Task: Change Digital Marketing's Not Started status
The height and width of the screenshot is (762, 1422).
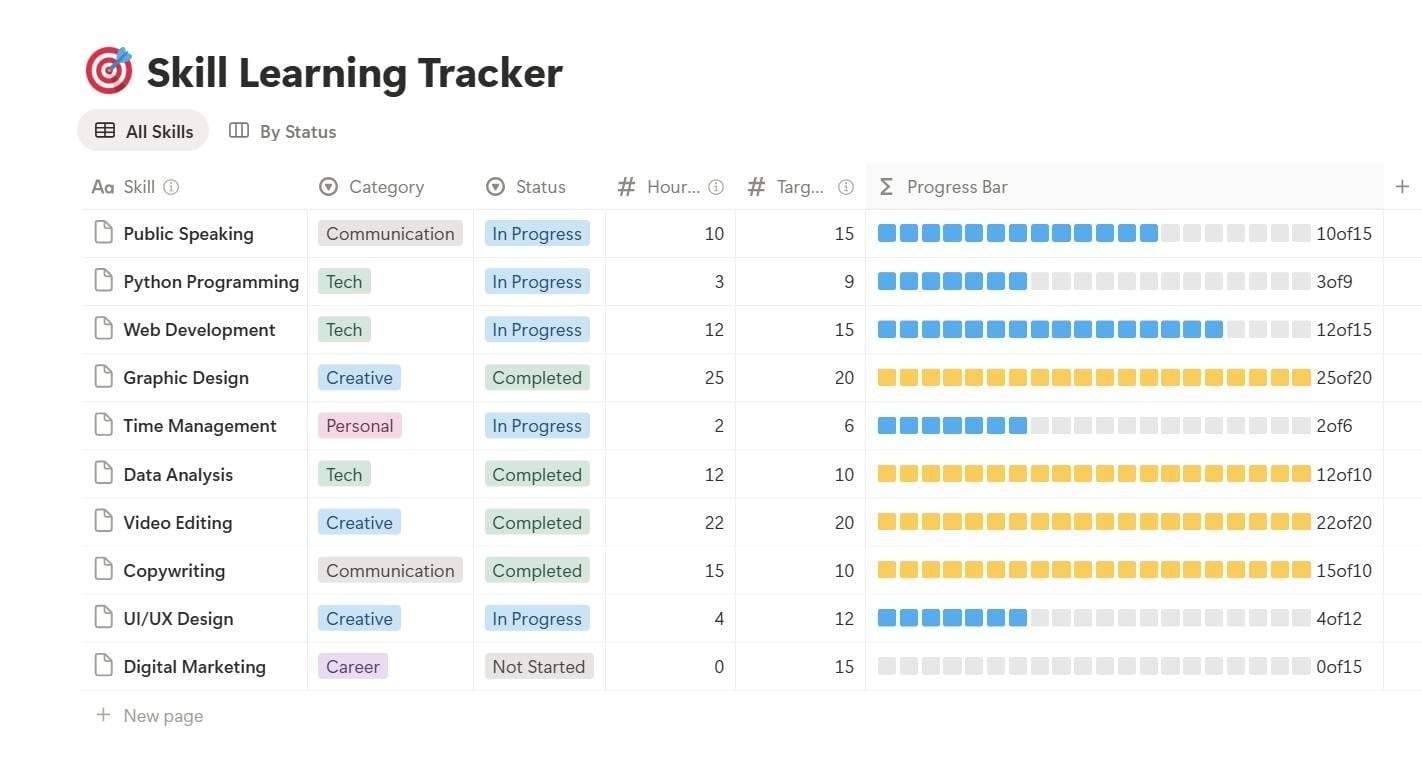Action: (539, 667)
